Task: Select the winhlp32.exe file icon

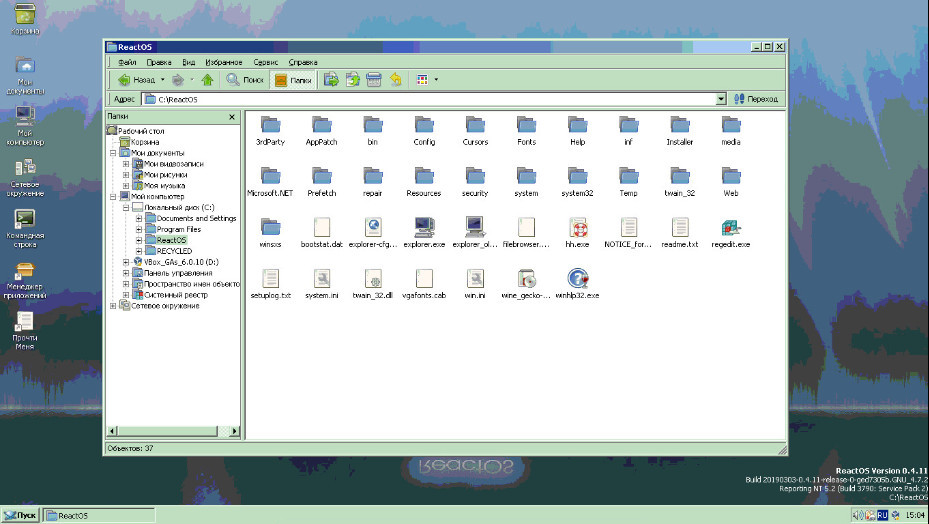Action: click(578, 277)
